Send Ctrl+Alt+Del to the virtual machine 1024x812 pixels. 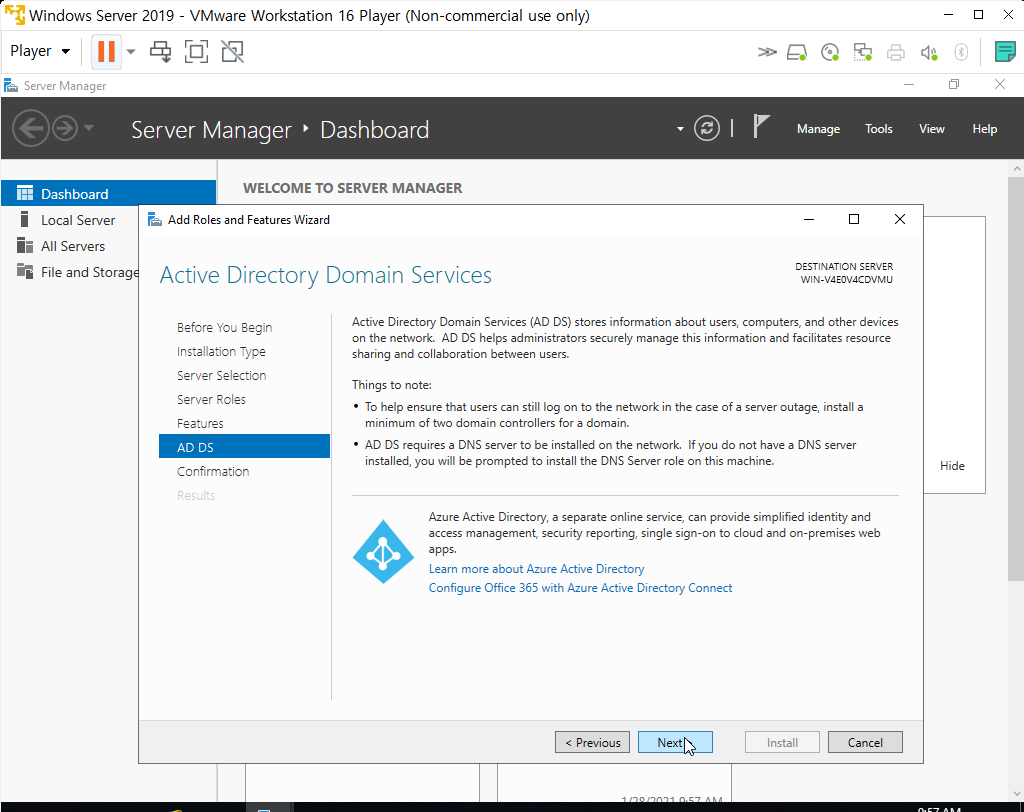[160, 51]
